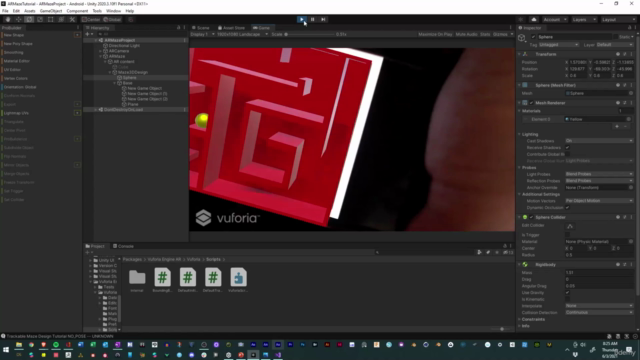Image resolution: width=640 pixels, height=360 pixels.
Task: Collapse Base object in Hierarchy
Action: coord(115,83)
